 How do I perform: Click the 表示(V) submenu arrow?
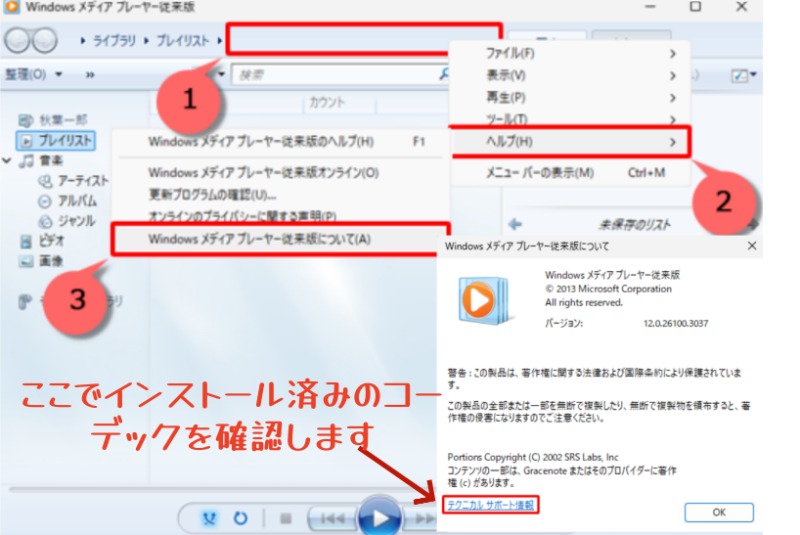[673, 76]
